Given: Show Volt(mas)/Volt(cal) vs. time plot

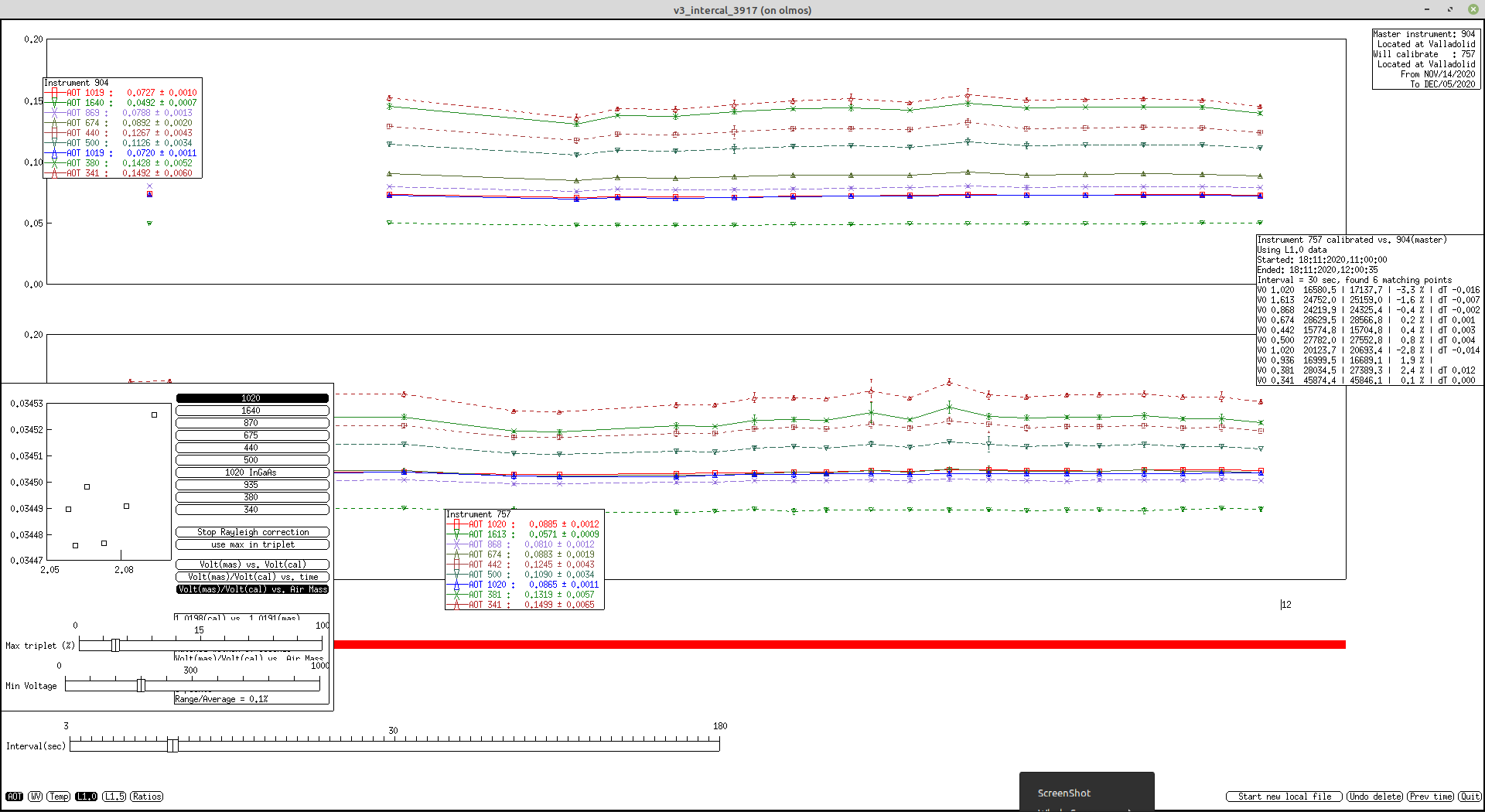Looking at the screenshot, I should (252, 577).
